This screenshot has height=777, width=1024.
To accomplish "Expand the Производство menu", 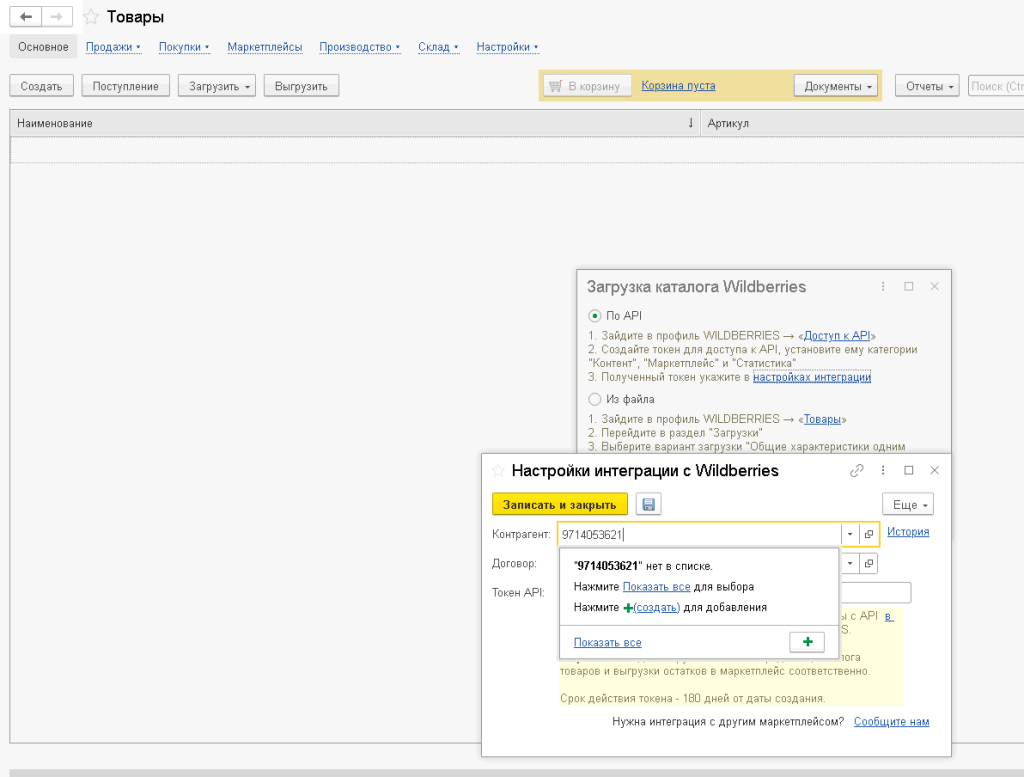I will point(359,47).
